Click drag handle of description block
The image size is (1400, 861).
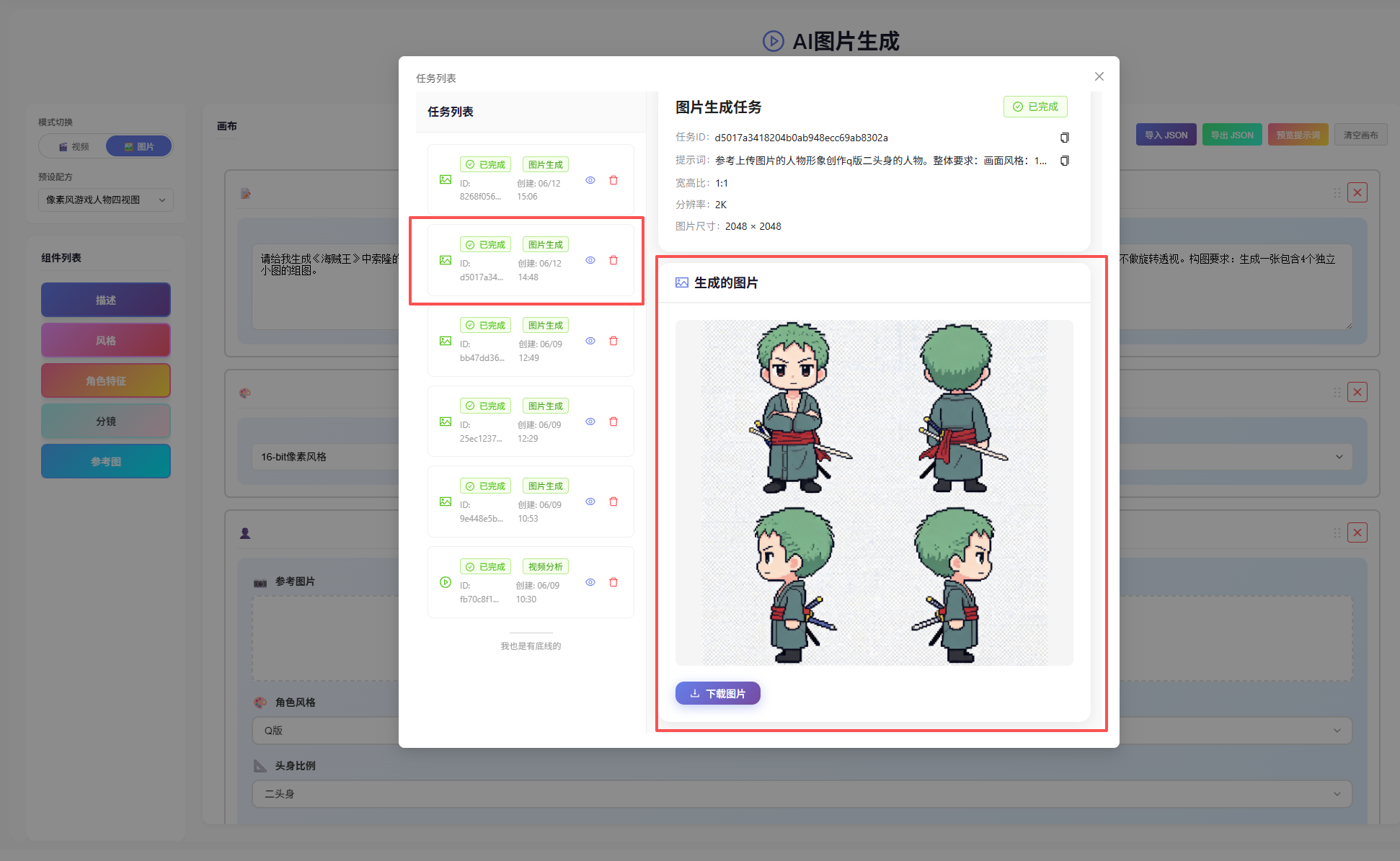[x=1337, y=192]
